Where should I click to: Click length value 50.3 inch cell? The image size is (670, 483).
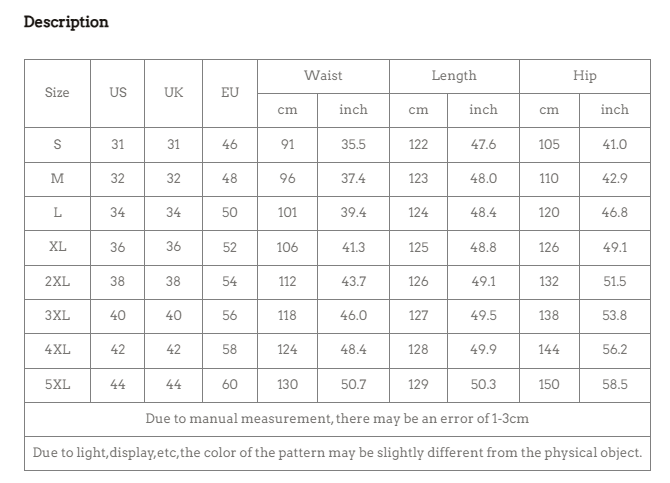pyautogui.click(x=483, y=385)
